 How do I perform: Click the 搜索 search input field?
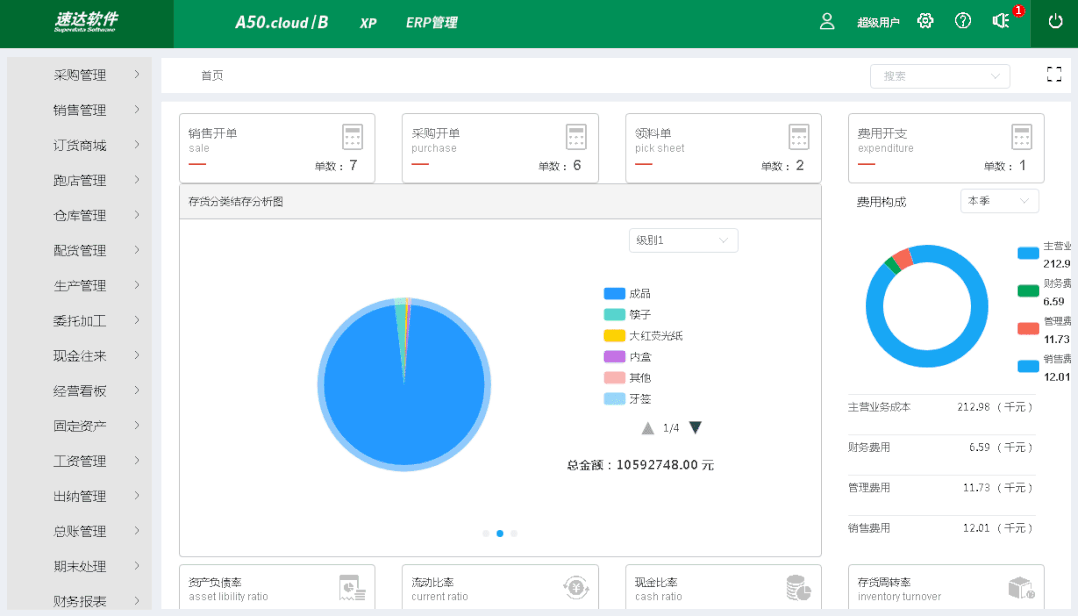(x=930, y=76)
